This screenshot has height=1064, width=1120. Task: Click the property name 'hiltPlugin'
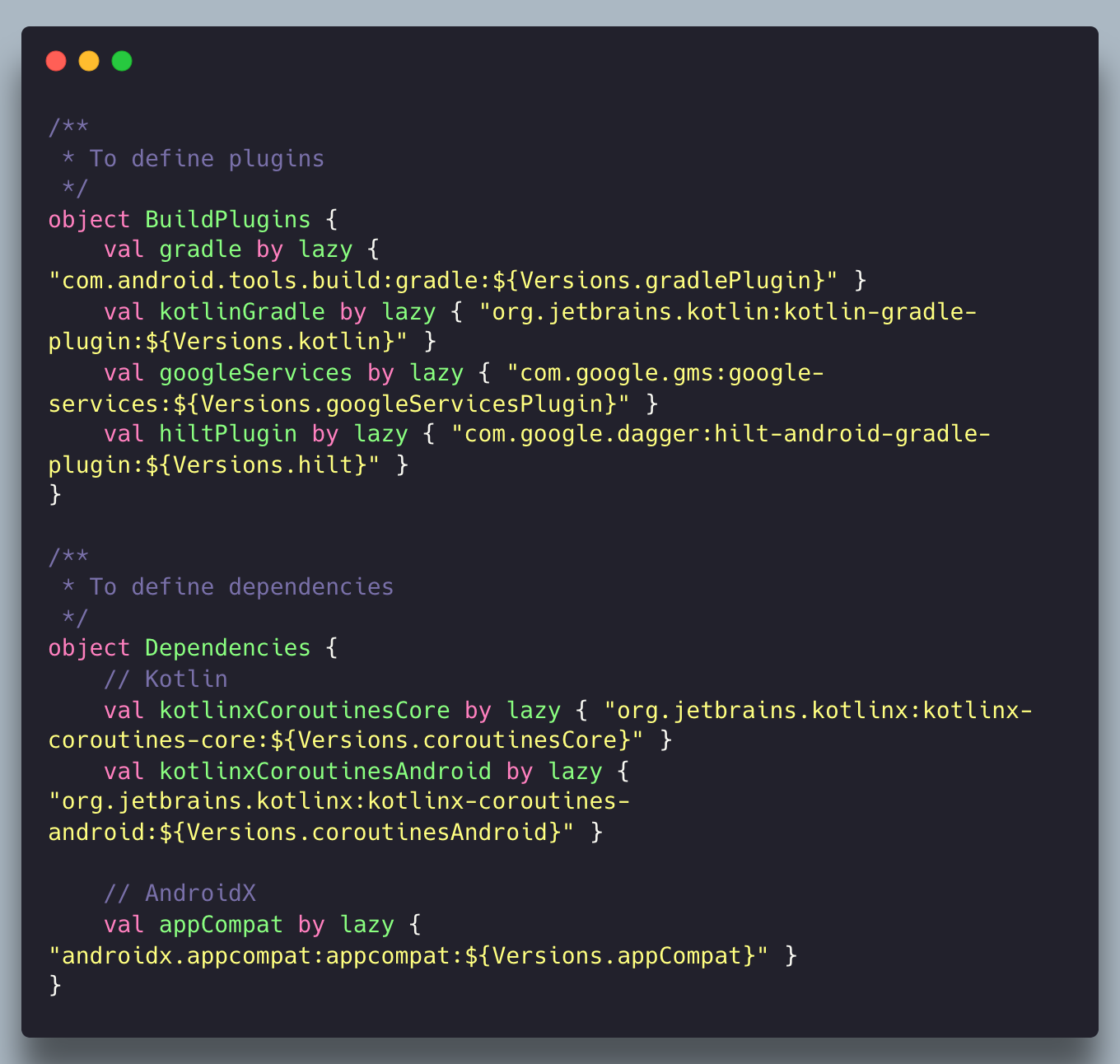coord(228,433)
